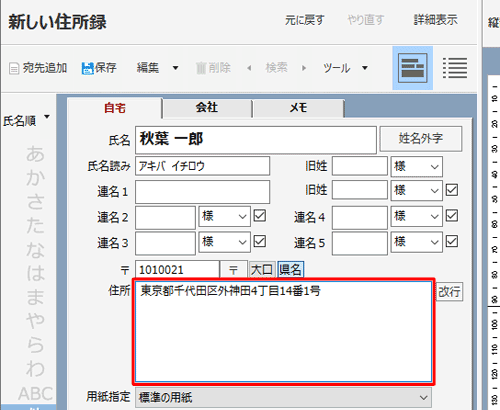The width and height of the screenshot is (500, 410).
Task: Click the 県名 button
Action: point(290,269)
